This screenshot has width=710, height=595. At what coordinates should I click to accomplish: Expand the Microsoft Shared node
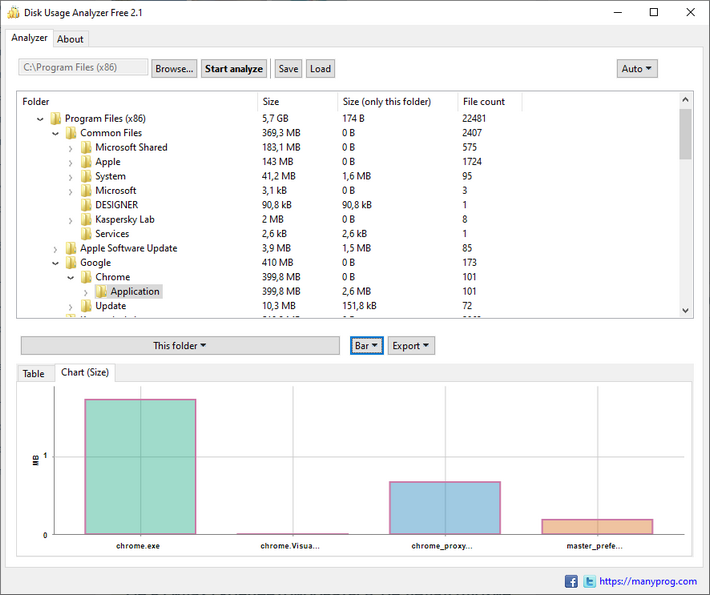70,149
